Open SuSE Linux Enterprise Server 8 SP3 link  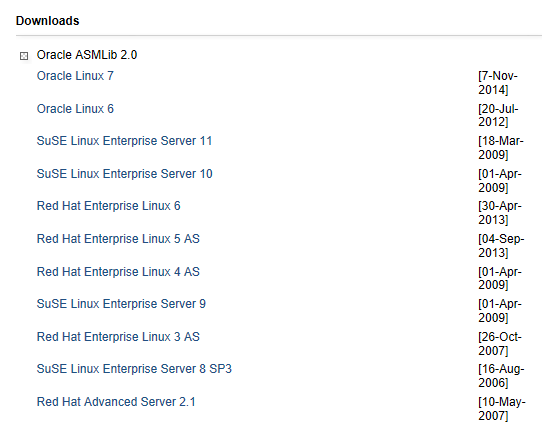click(134, 369)
